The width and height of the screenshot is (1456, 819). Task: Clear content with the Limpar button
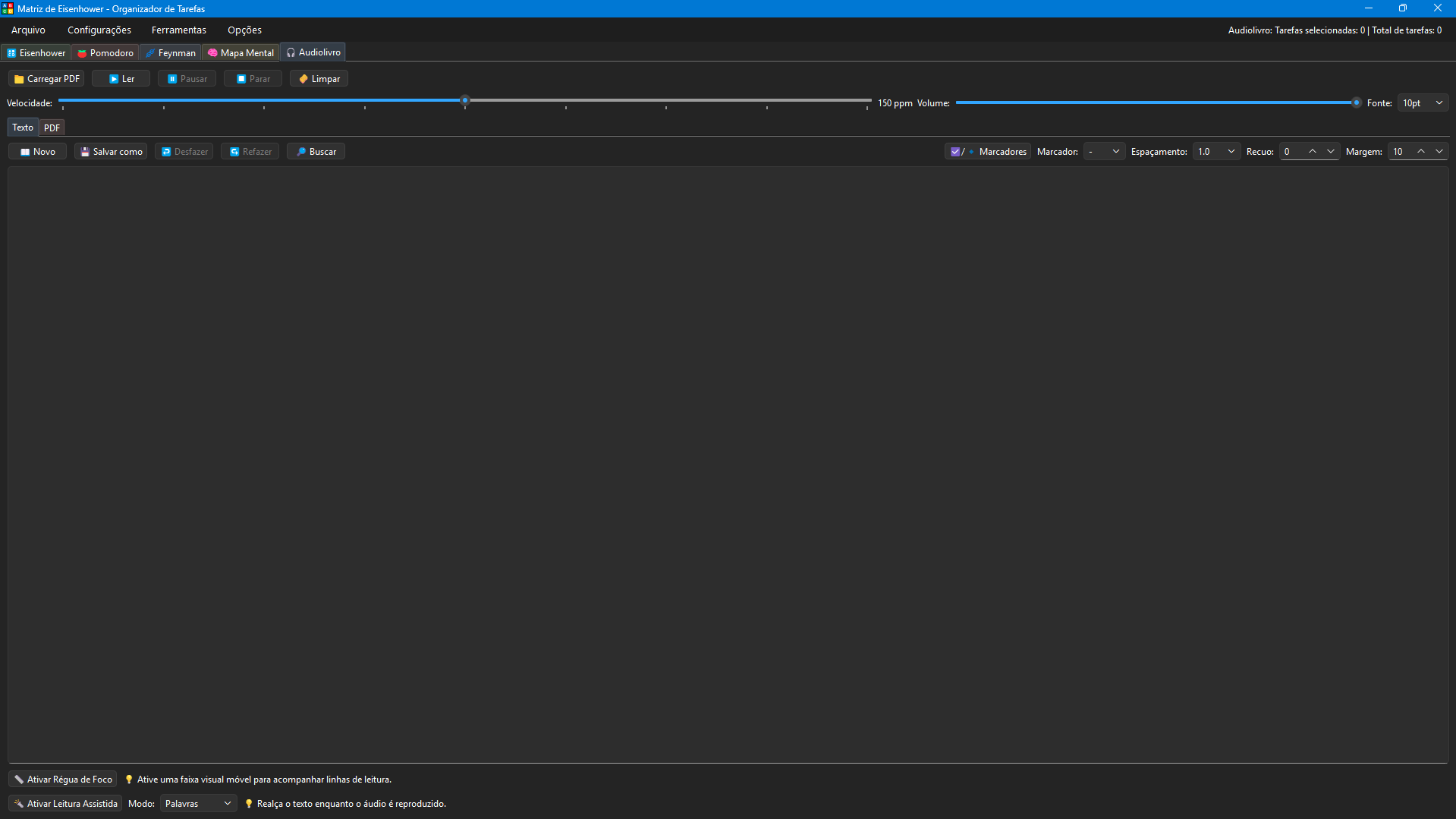click(x=319, y=79)
